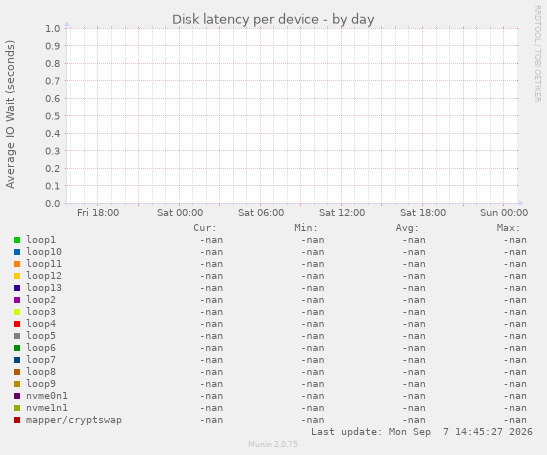Click the Munin 2.0.75 version text
The image size is (547, 455).
pos(273,444)
